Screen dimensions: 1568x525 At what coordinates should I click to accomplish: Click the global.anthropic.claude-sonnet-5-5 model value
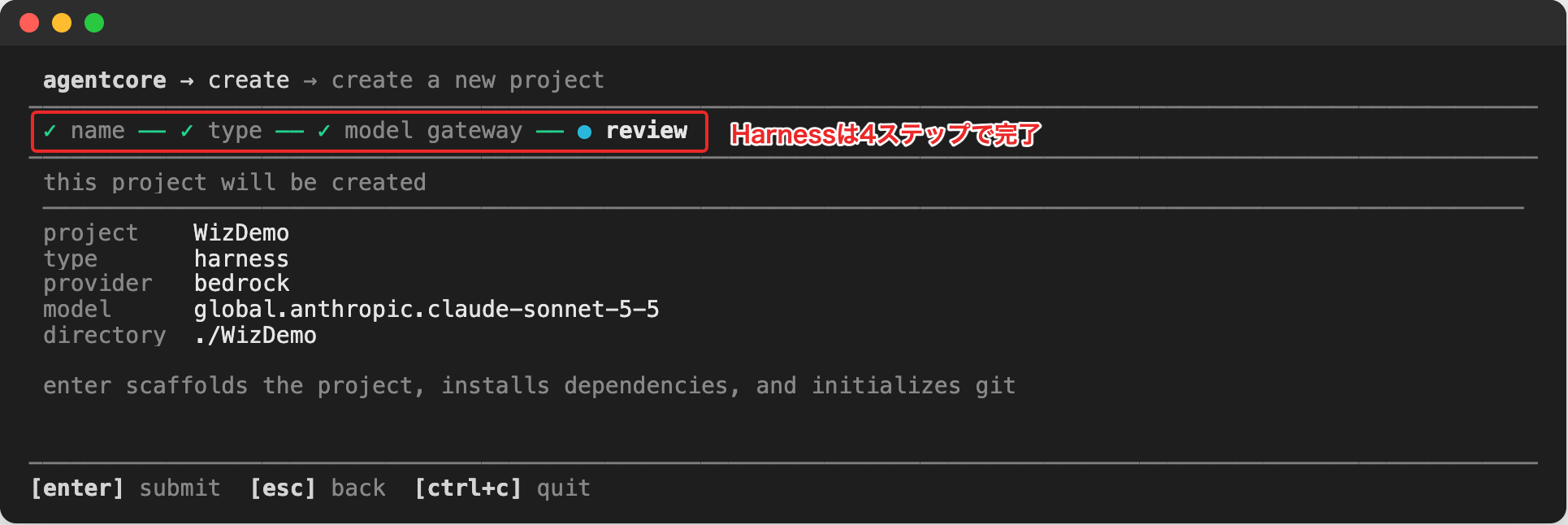point(427,310)
